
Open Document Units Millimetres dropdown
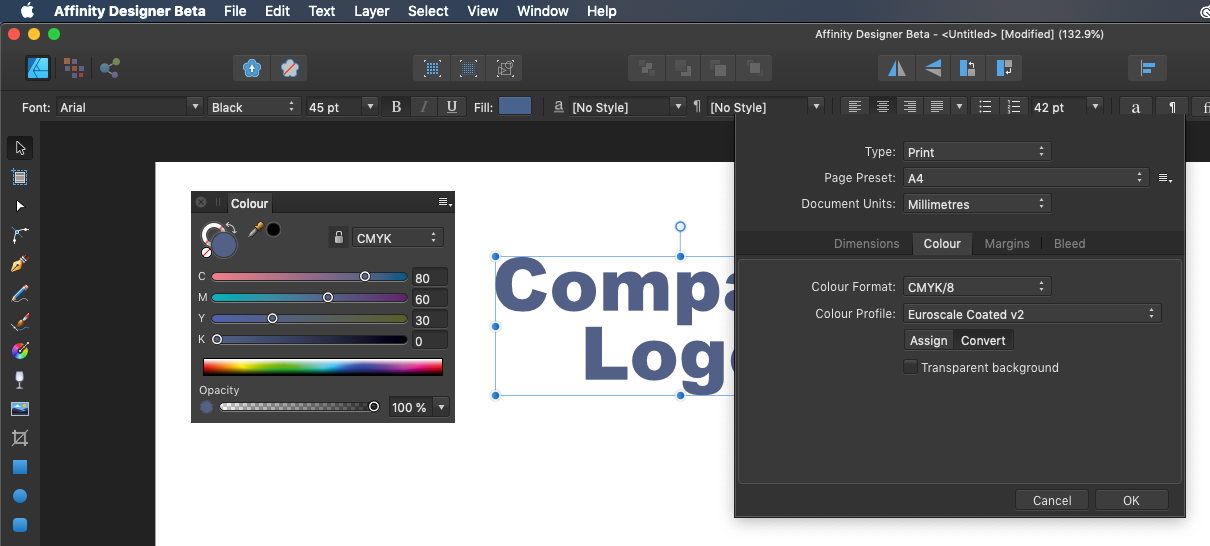977,204
